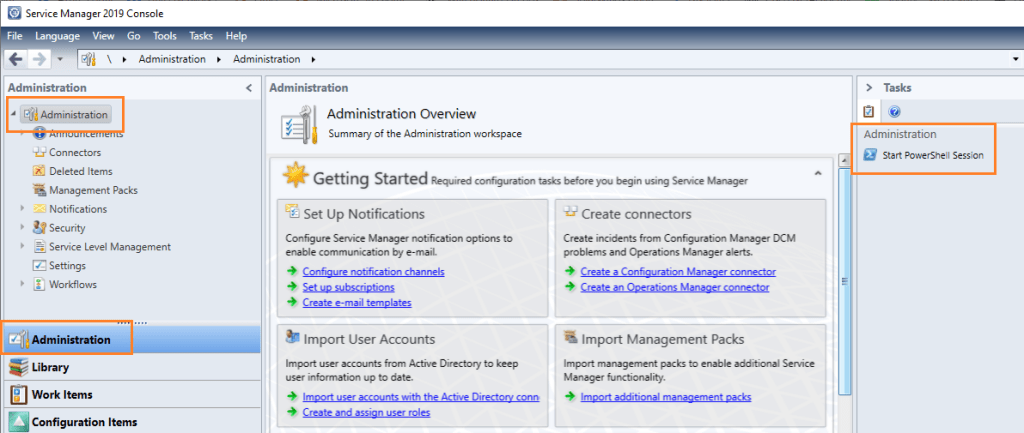Image resolution: width=1024 pixels, height=433 pixels.
Task: Go back with the back arrow
Action: click(x=16, y=59)
